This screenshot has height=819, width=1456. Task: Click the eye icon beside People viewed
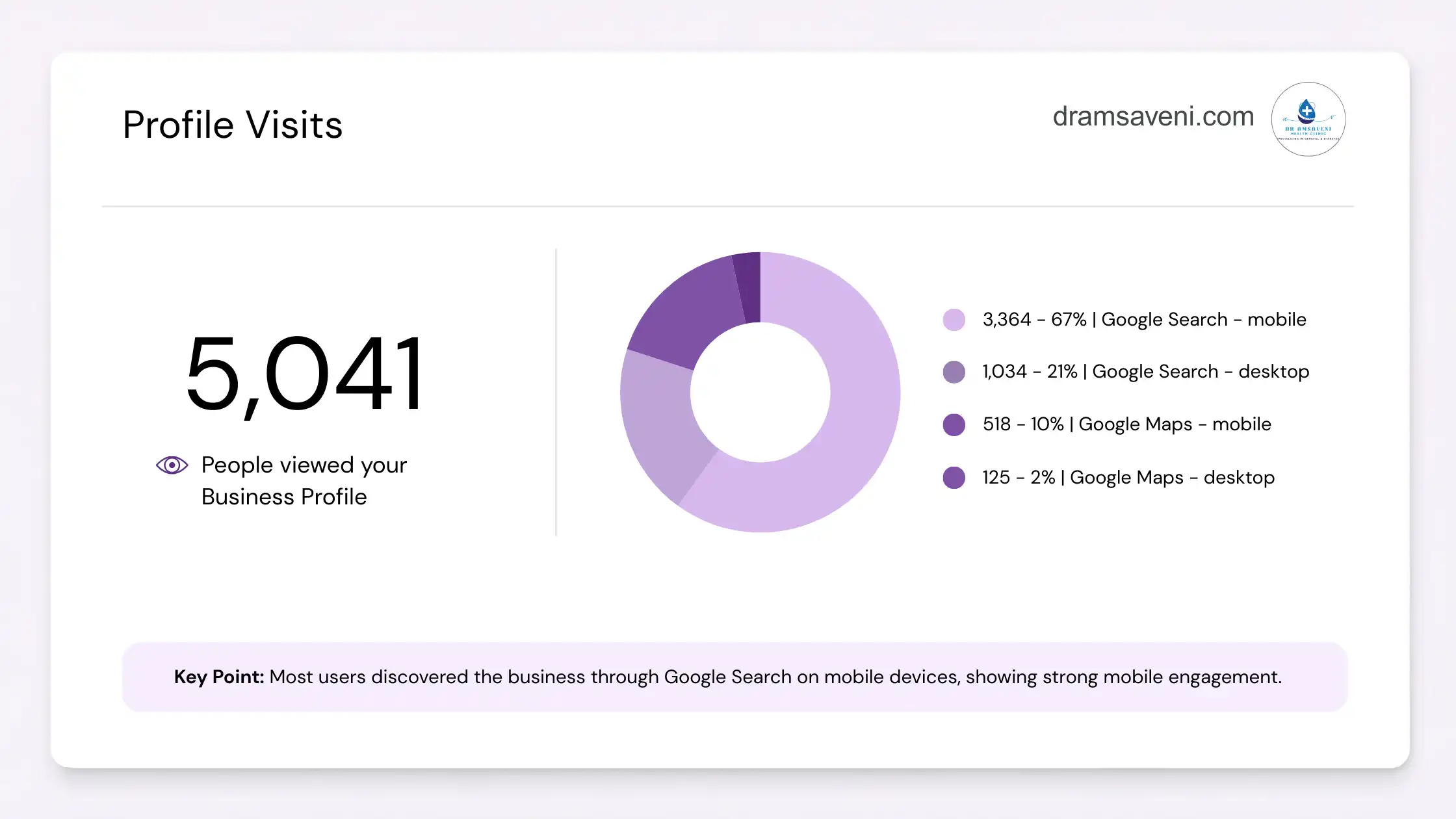(x=172, y=465)
